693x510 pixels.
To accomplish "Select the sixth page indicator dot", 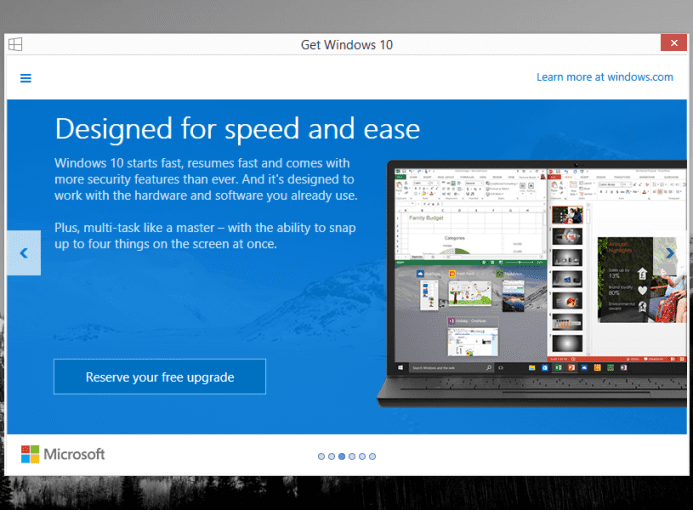I will click(373, 457).
